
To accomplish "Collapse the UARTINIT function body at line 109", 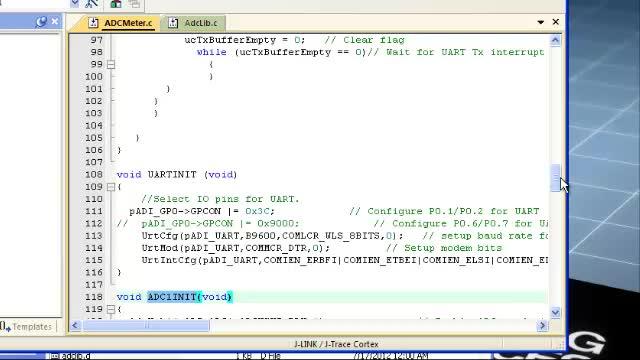I will [x=111, y=187].
